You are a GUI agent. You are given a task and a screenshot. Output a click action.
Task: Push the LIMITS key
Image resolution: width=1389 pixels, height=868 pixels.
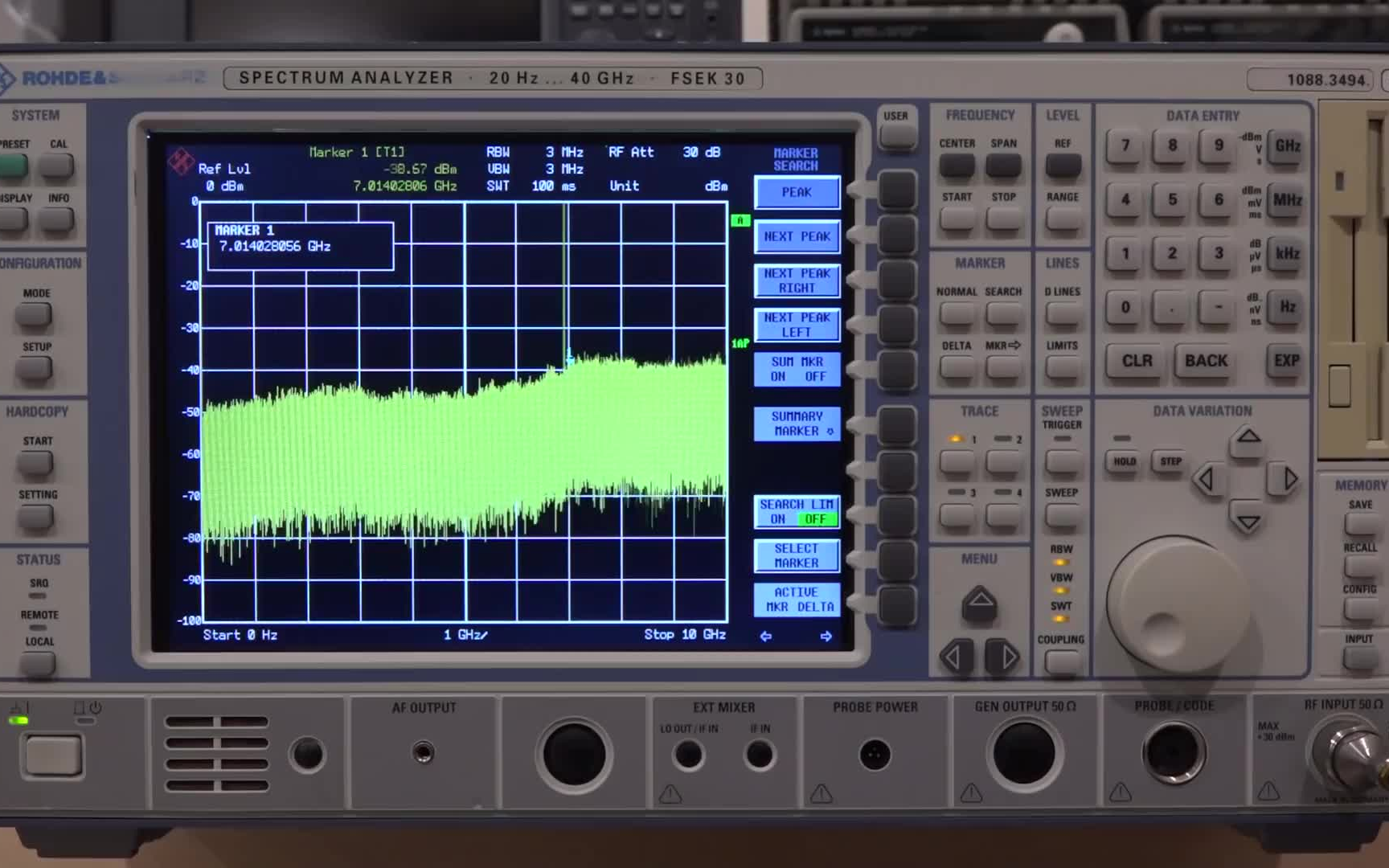pyautogui.click(x=1063, y=368)
